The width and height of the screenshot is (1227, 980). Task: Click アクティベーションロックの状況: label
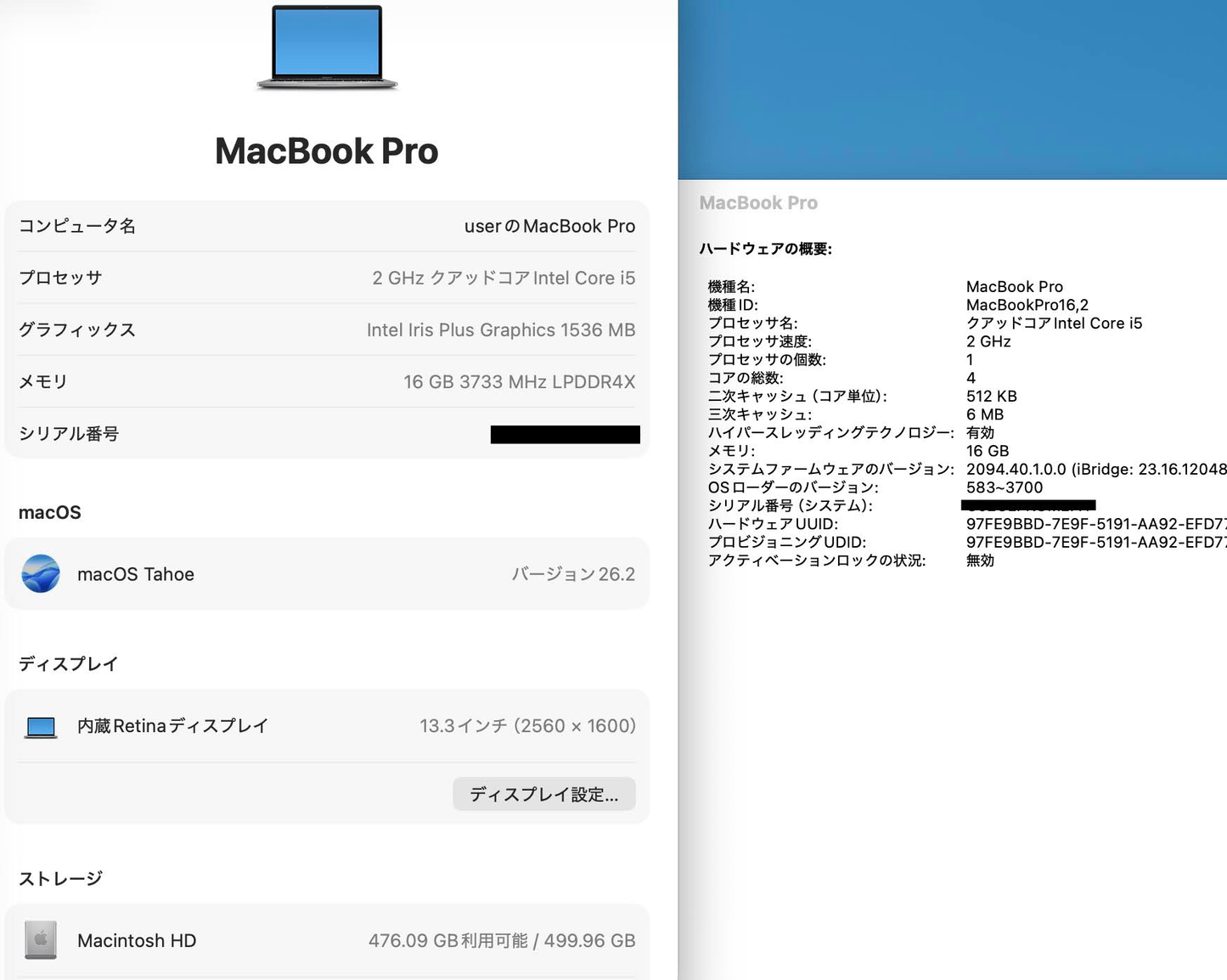coord(817,560)
